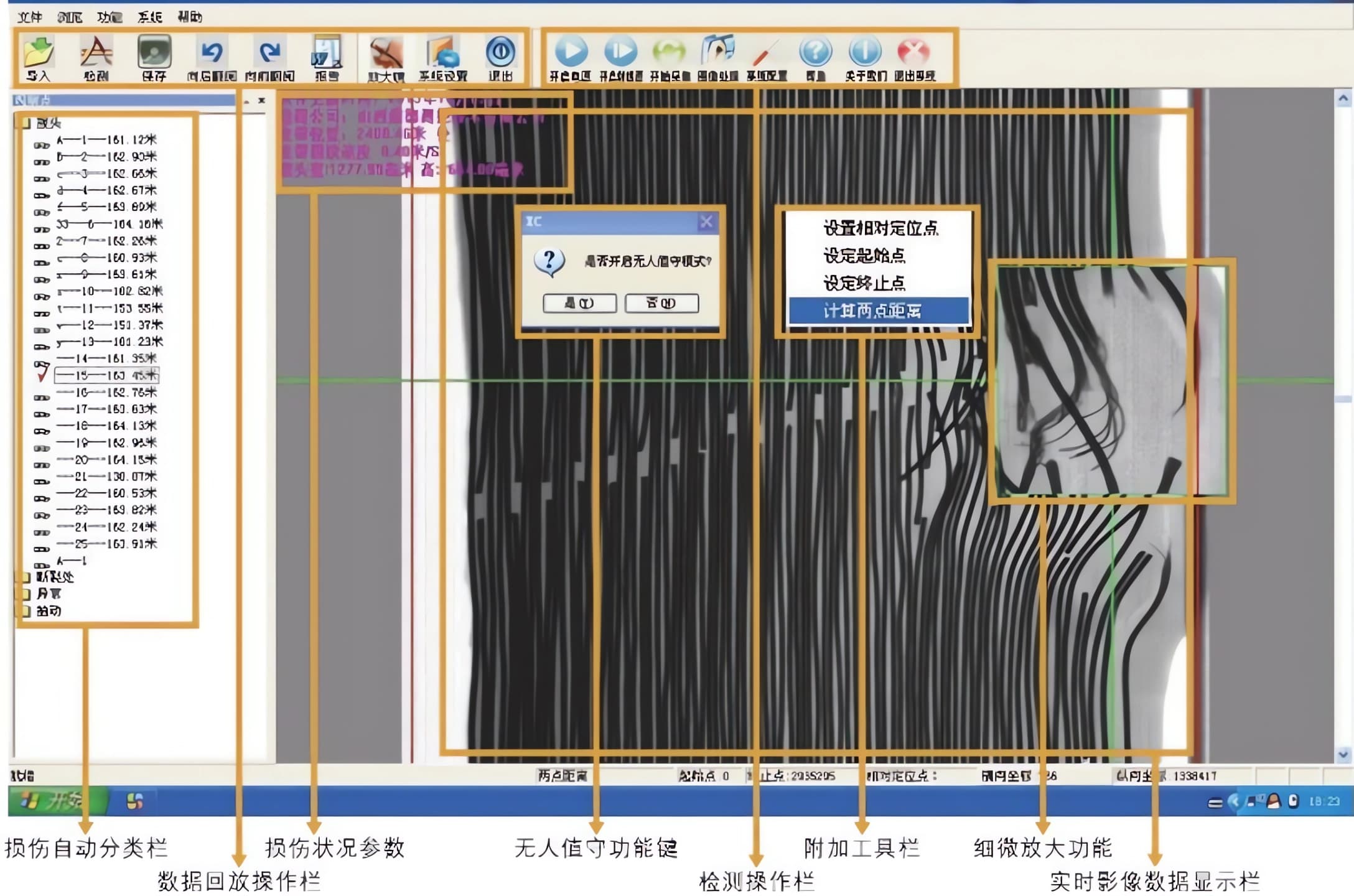The image size is (1354, 896).
Task: Select joint entry 1 at 161.12米
Action: [106, 140]
